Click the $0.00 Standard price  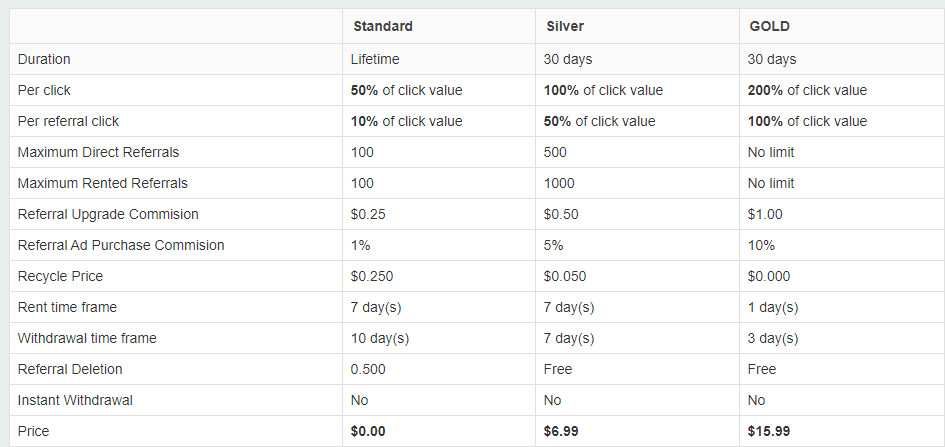368,431
